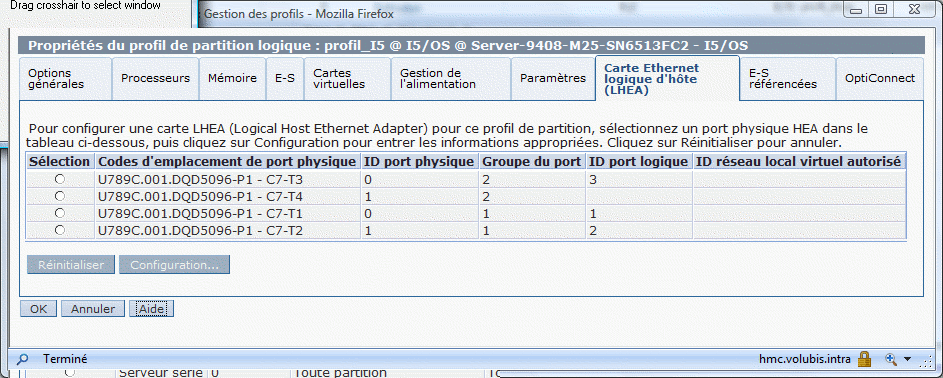Click Serveur série cell in background window

161,373
